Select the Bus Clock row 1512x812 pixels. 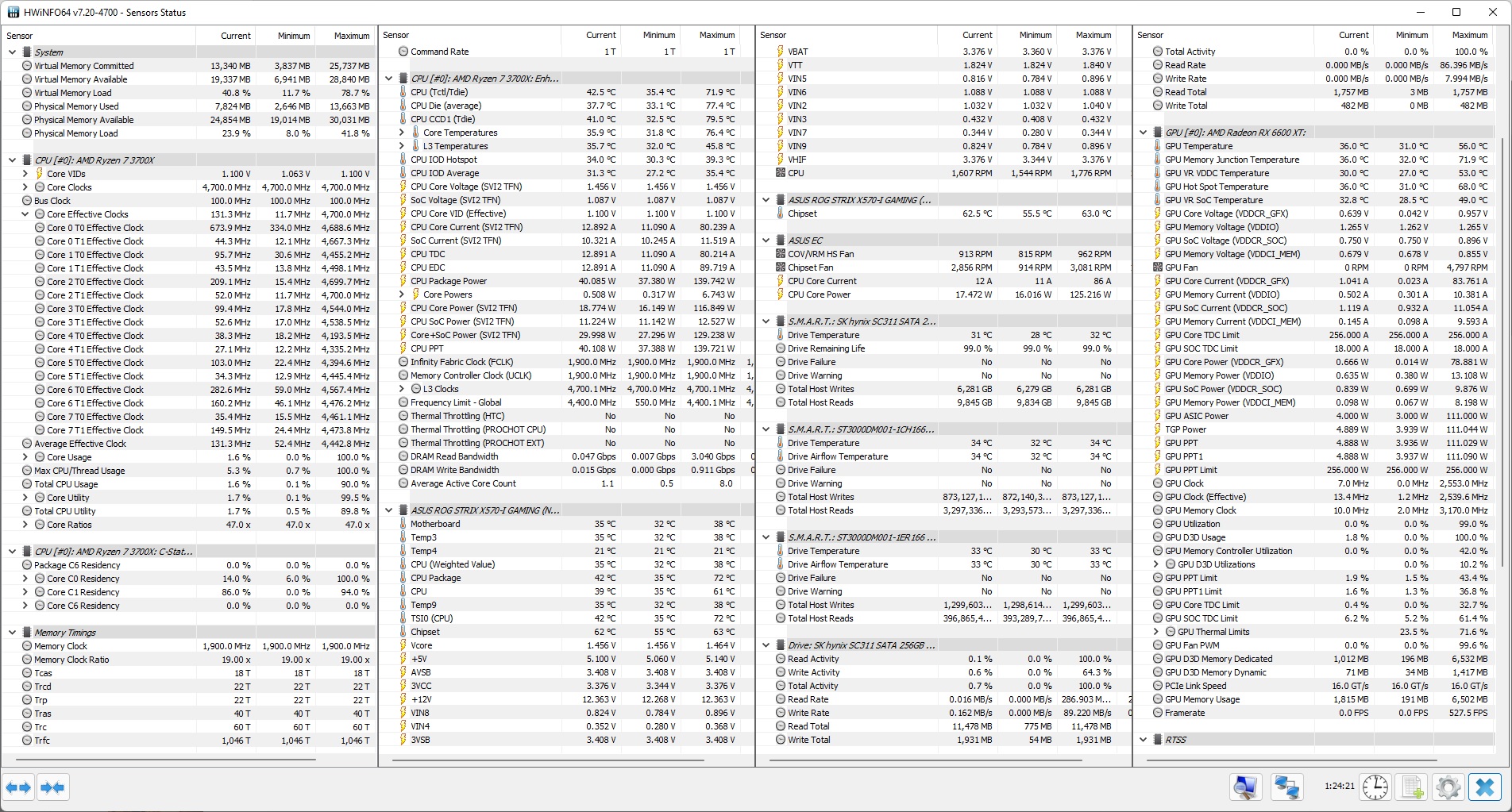click(188, 201)
